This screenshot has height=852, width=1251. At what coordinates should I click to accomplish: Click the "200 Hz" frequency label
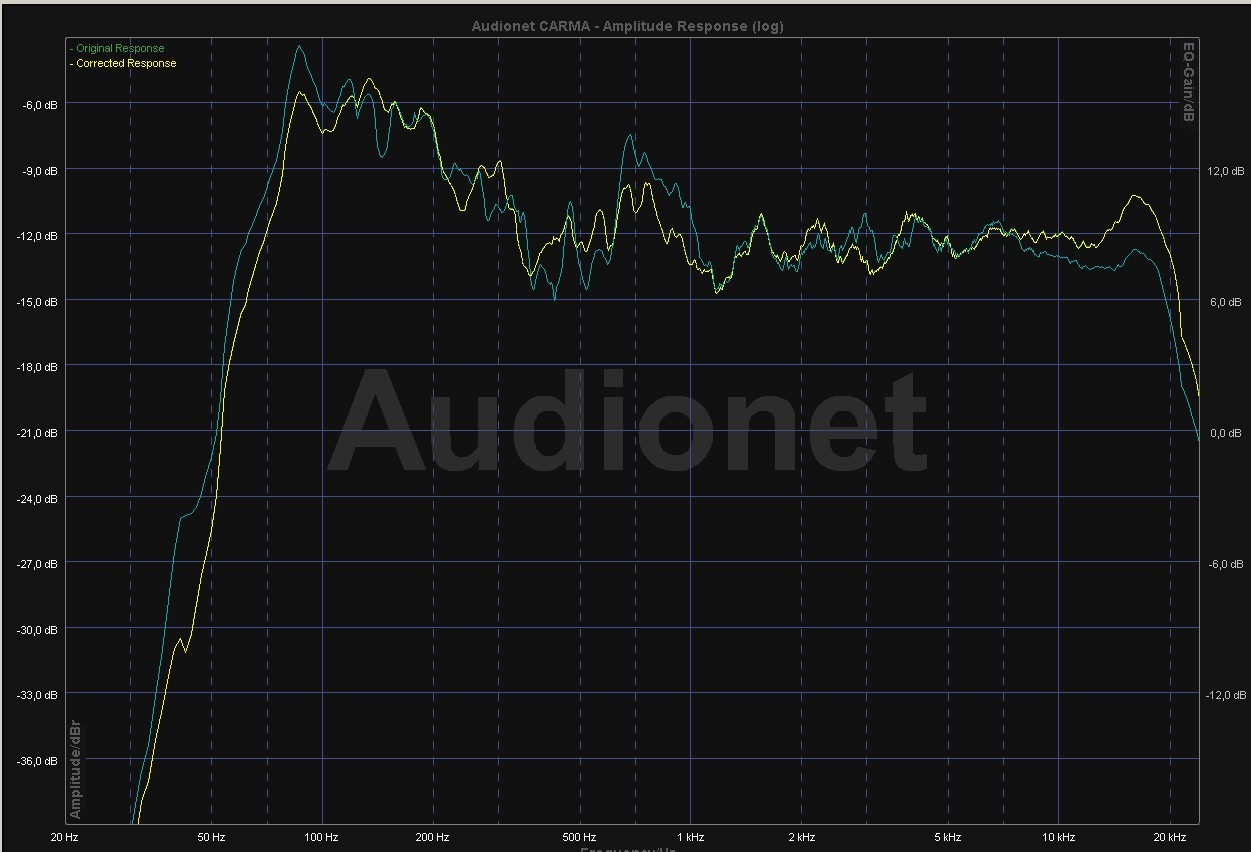[x=432, y=836]
